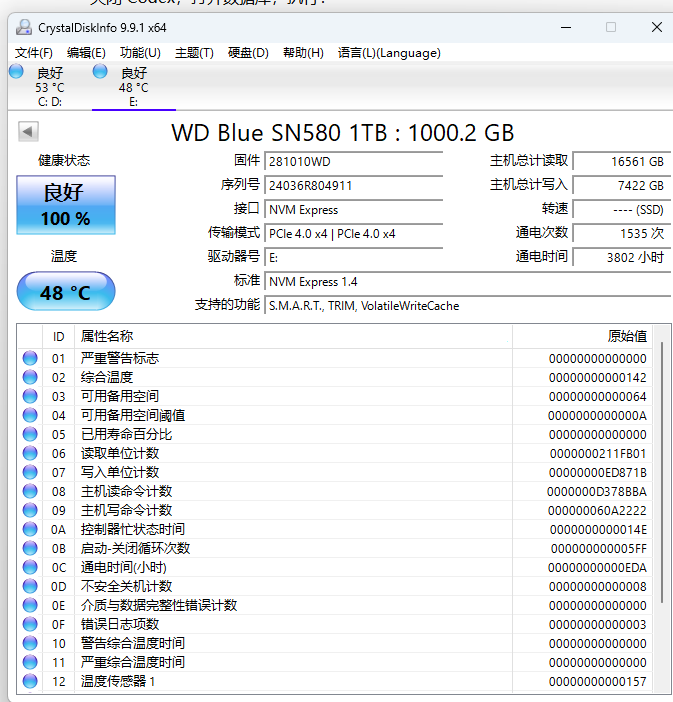Click status dot for attribute 04 可用备用空间阈值

(x=30, y=415)
